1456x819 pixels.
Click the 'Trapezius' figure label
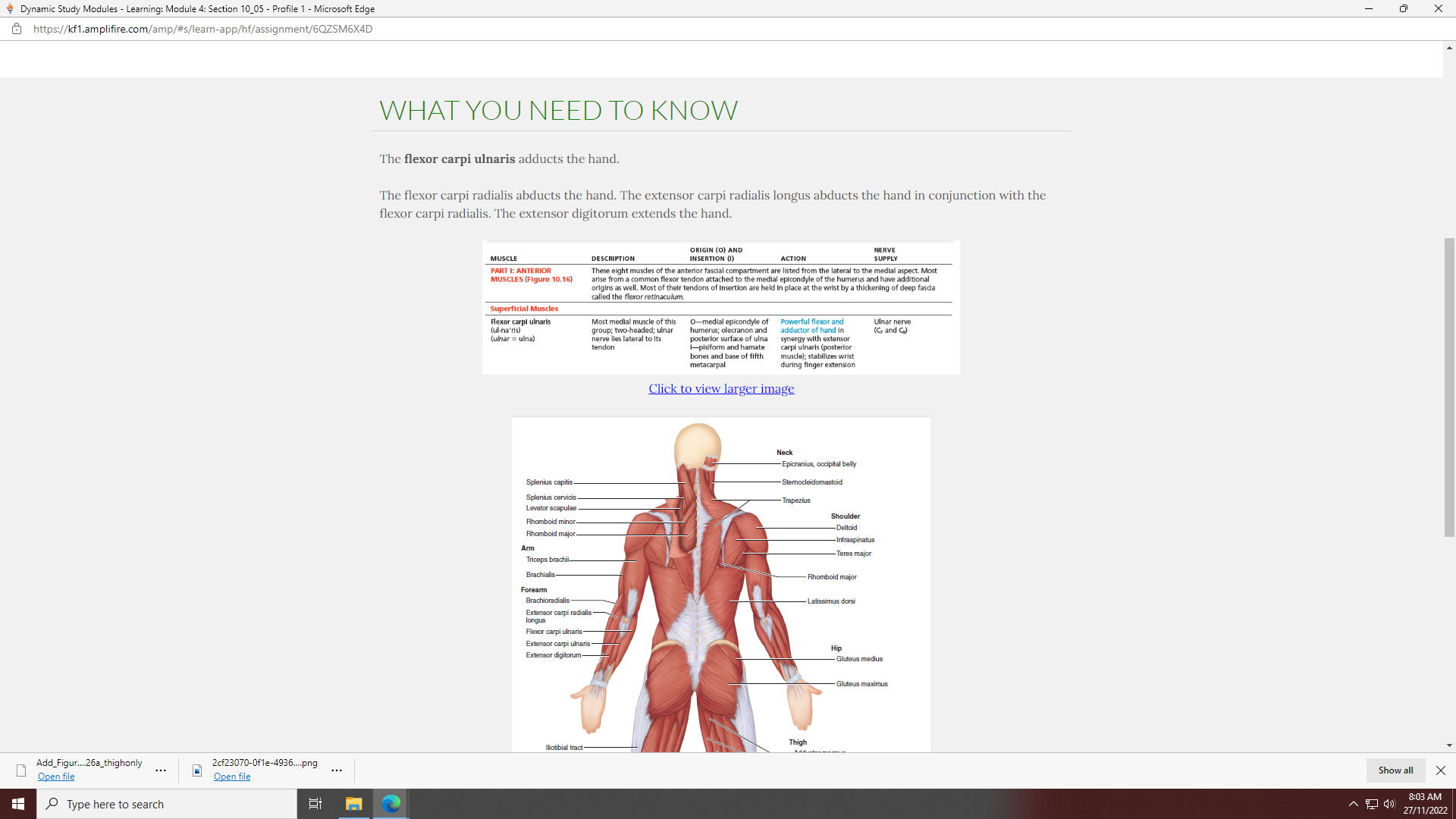coord(796,500)
